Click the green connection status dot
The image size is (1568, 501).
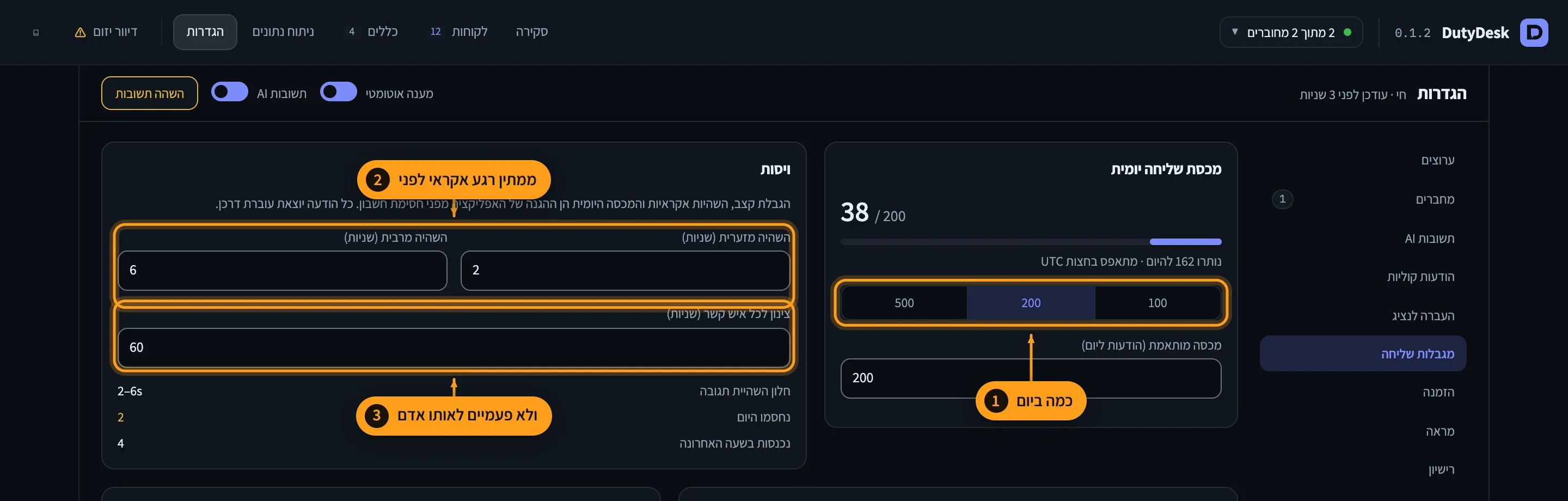[x=1347, y=32]
